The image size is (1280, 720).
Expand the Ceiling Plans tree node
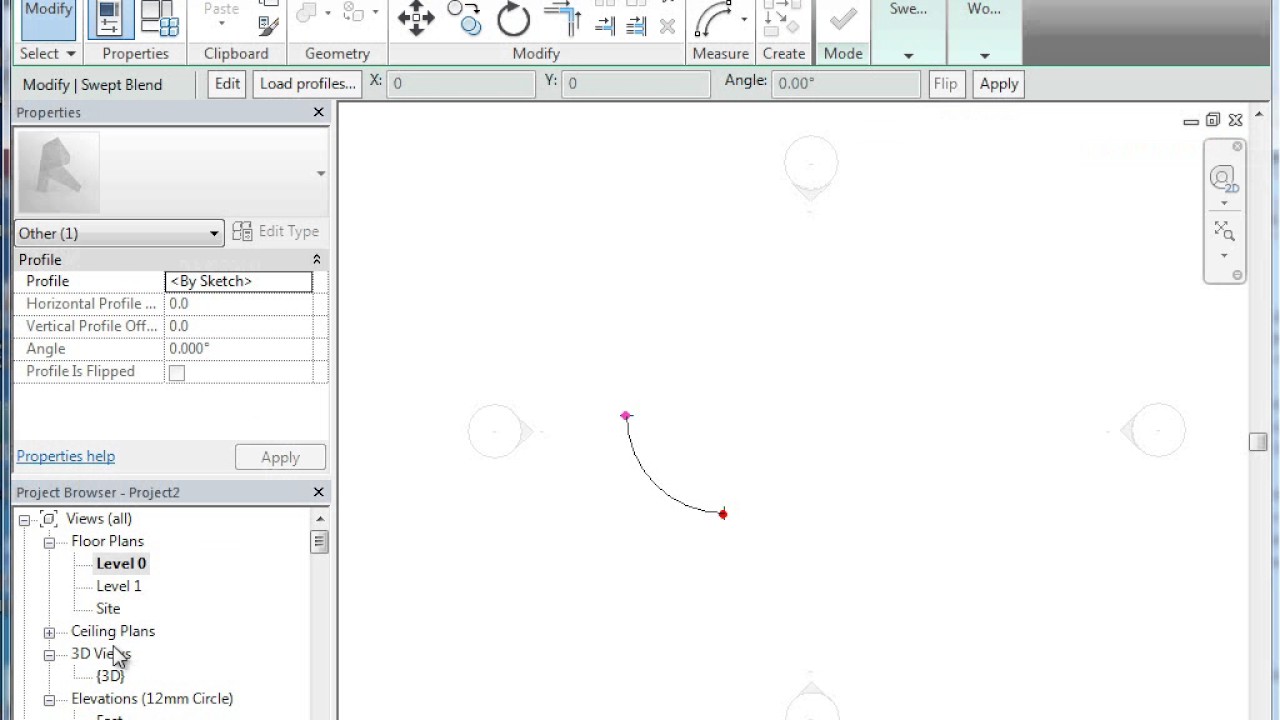pos(49,632)
